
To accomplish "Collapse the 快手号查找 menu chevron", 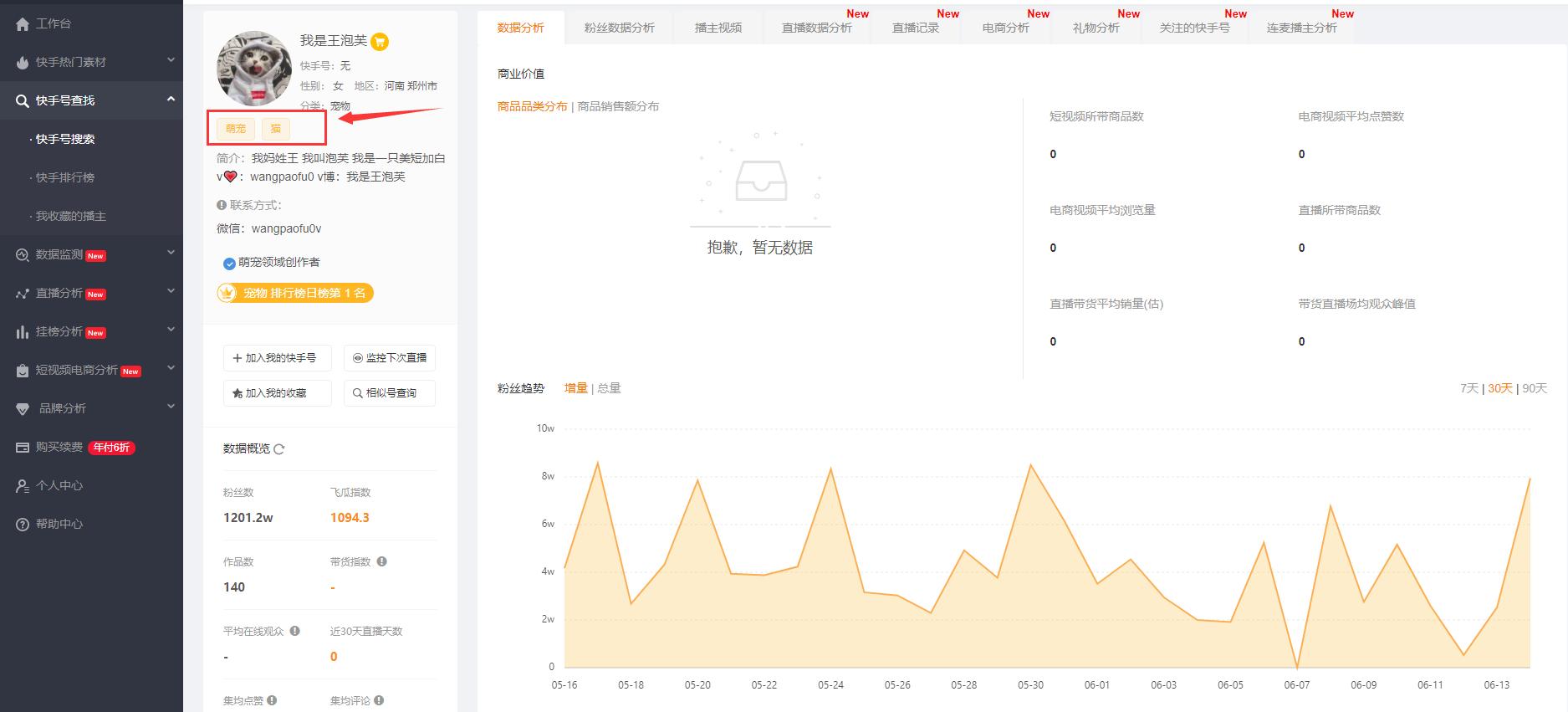I will [171, 99].
